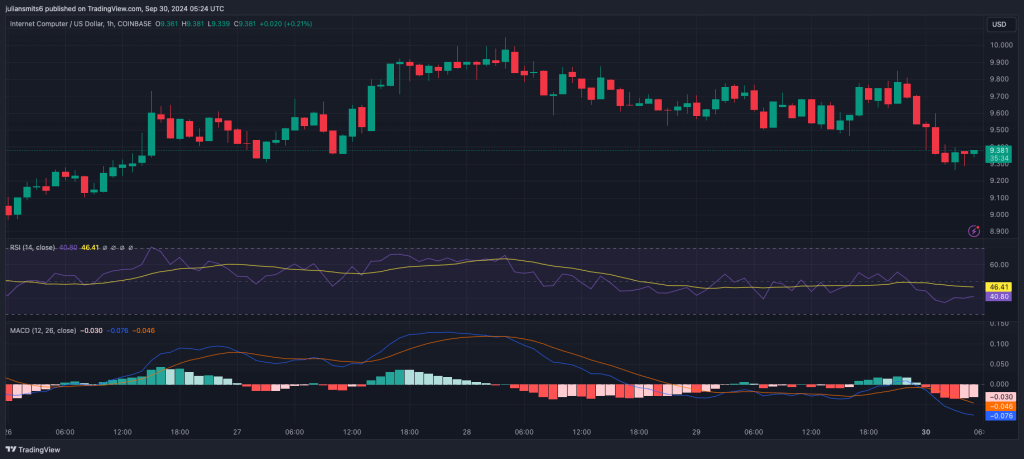Image resolution: width=1024 pixels, height=459 pixels.
Task: Click MACD legend blue value -0.076
Action: click(117, 330)
